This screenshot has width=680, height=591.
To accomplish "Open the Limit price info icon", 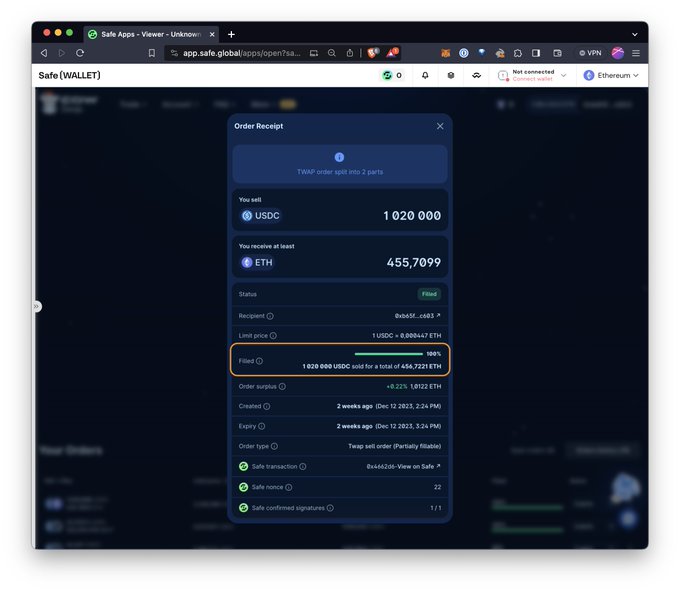I will tap(273, 336).
